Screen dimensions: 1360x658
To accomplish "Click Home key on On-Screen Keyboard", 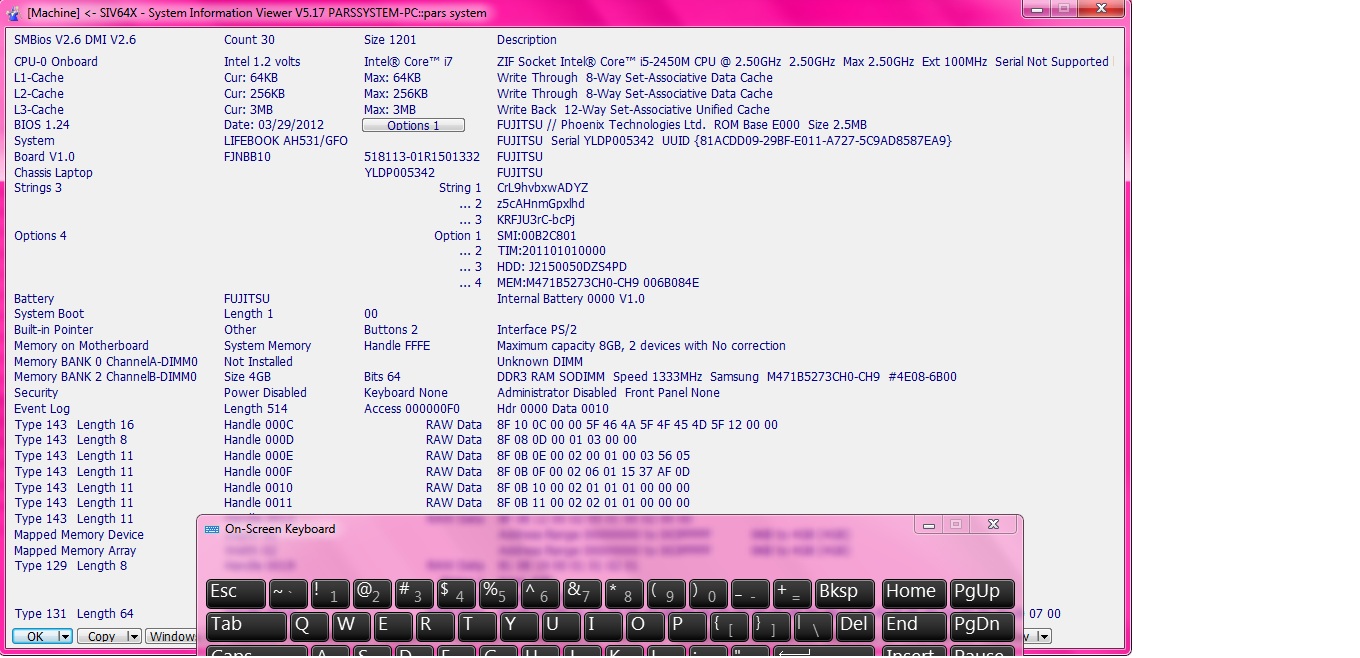I will (x=914, y=593).
